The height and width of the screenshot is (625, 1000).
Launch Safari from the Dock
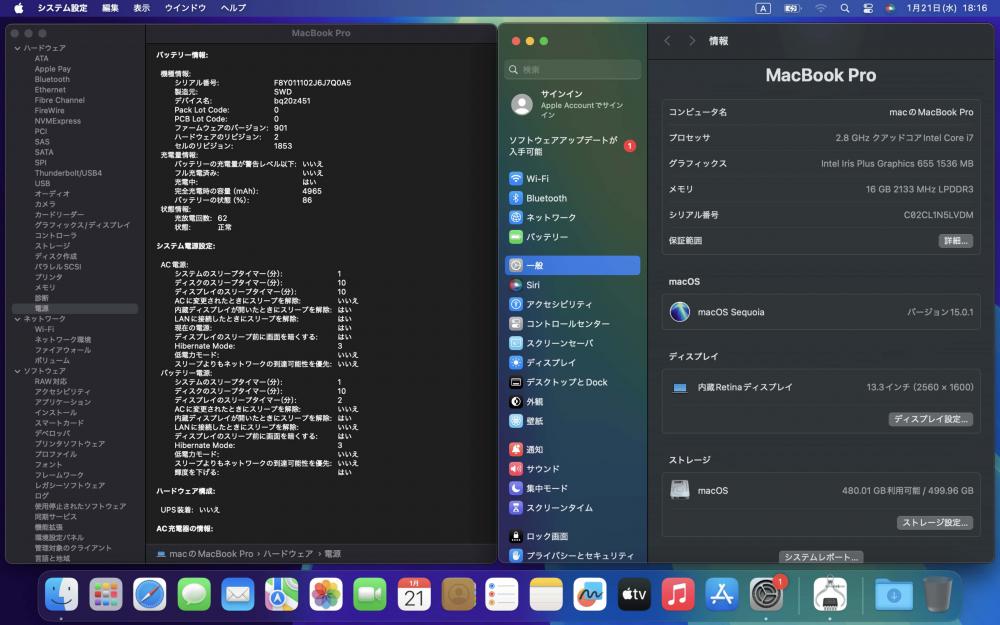click(149, 594)
